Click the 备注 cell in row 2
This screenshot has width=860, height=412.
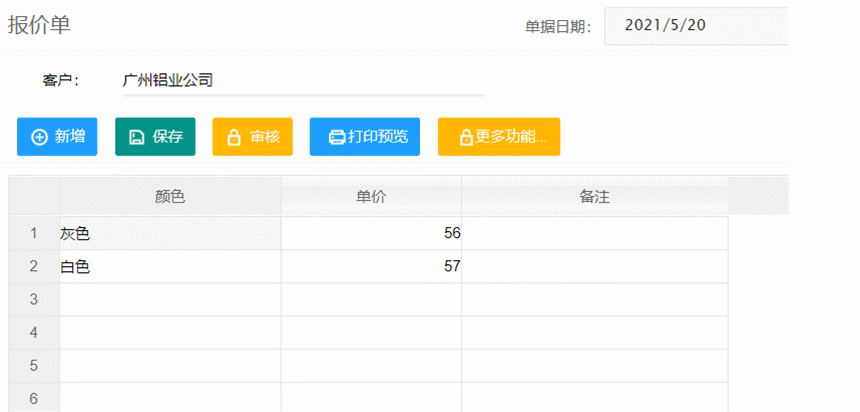(595, 267)
